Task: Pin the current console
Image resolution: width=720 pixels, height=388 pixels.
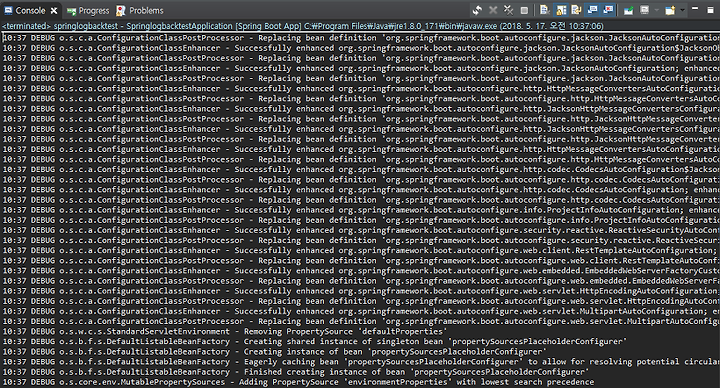Action: tap(629, 10)
